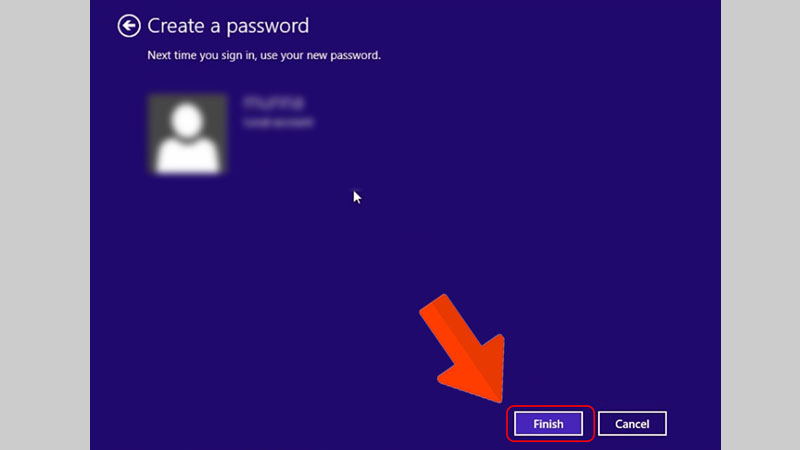Image resolution: width=800 pixels, height=450 pixels.
Task: Click the blurred username text beside avatar
Action: tap(274, 103)
